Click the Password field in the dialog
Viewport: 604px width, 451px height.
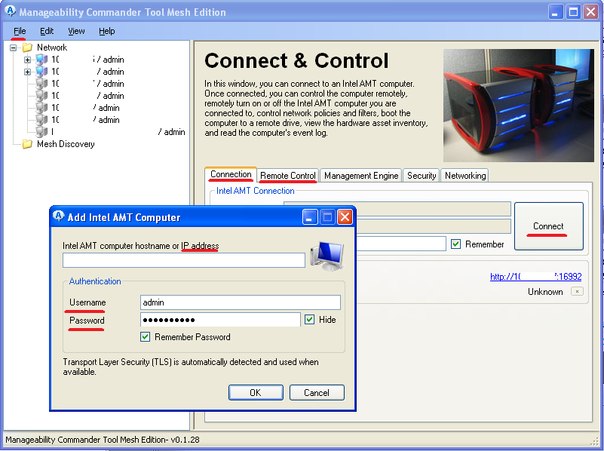[220, 320]
